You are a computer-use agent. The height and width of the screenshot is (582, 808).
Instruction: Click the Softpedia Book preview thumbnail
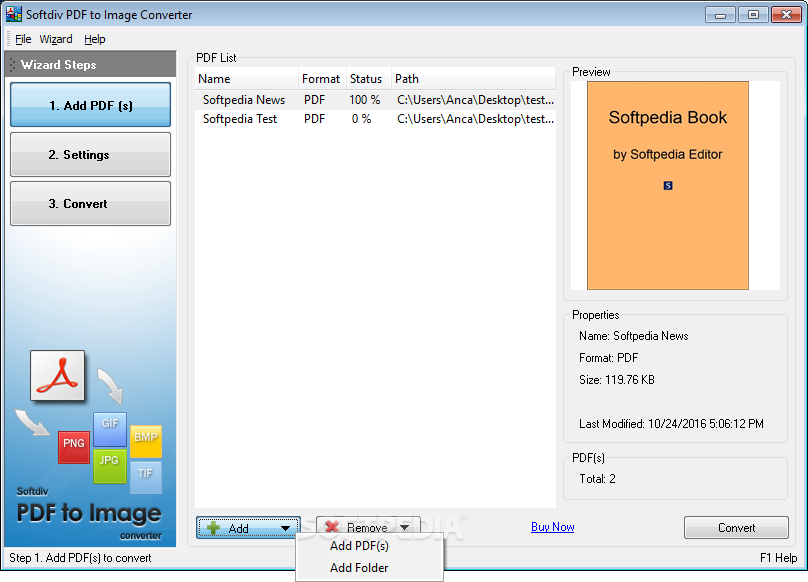tap(668, 186)
